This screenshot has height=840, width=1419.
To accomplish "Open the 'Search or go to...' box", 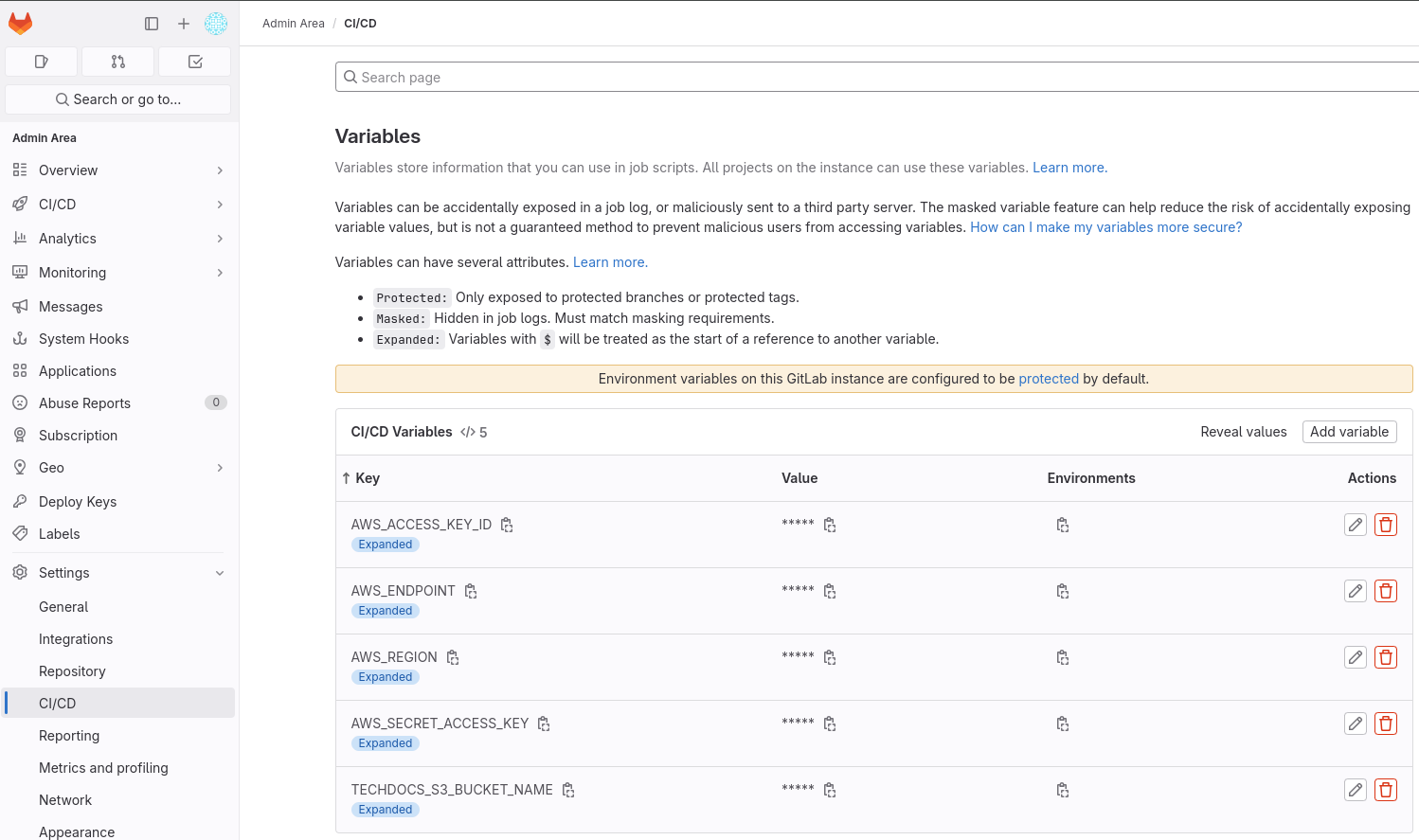I will pos(118,99).
